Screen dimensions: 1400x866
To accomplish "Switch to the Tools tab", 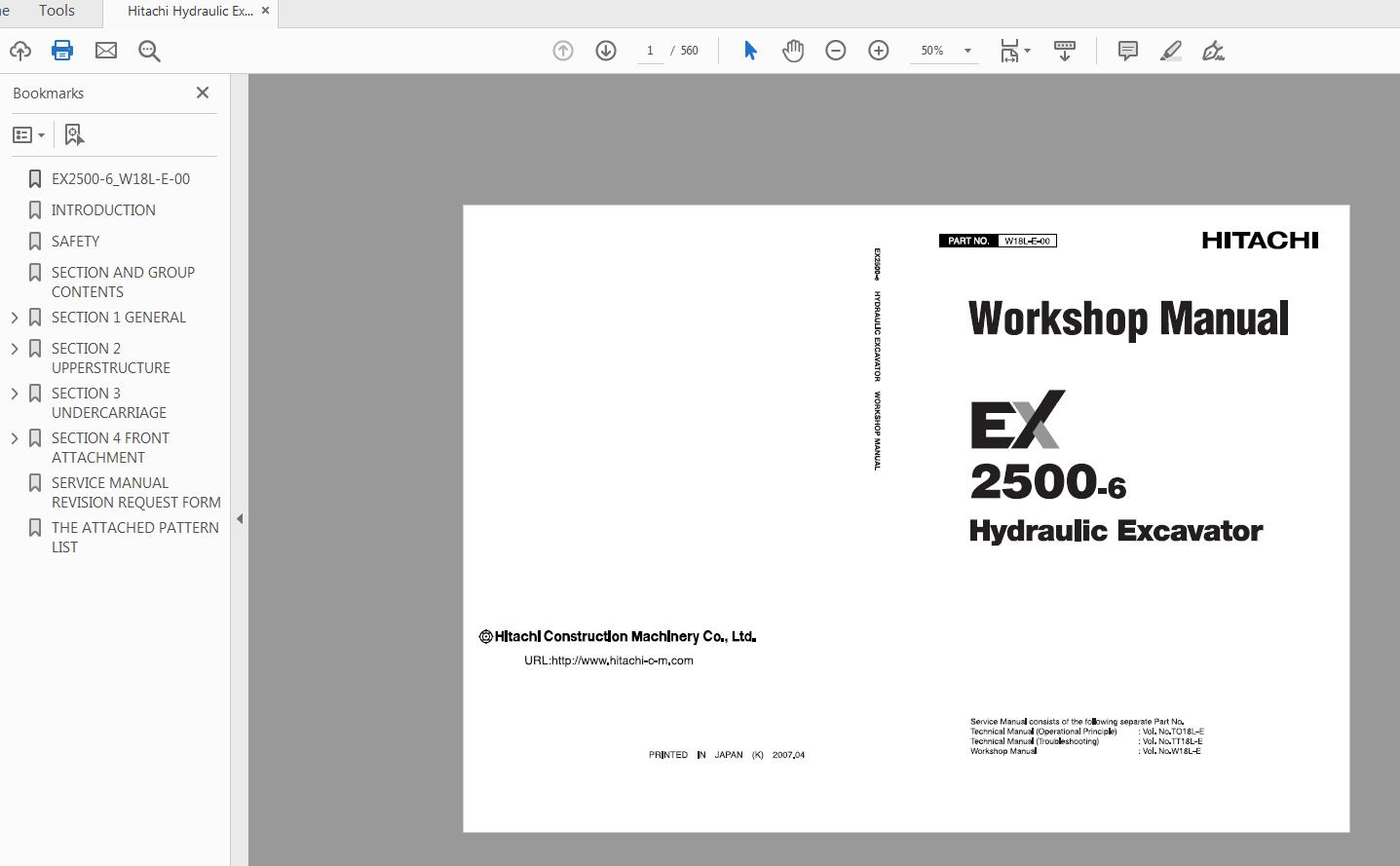I will [57, 11].
